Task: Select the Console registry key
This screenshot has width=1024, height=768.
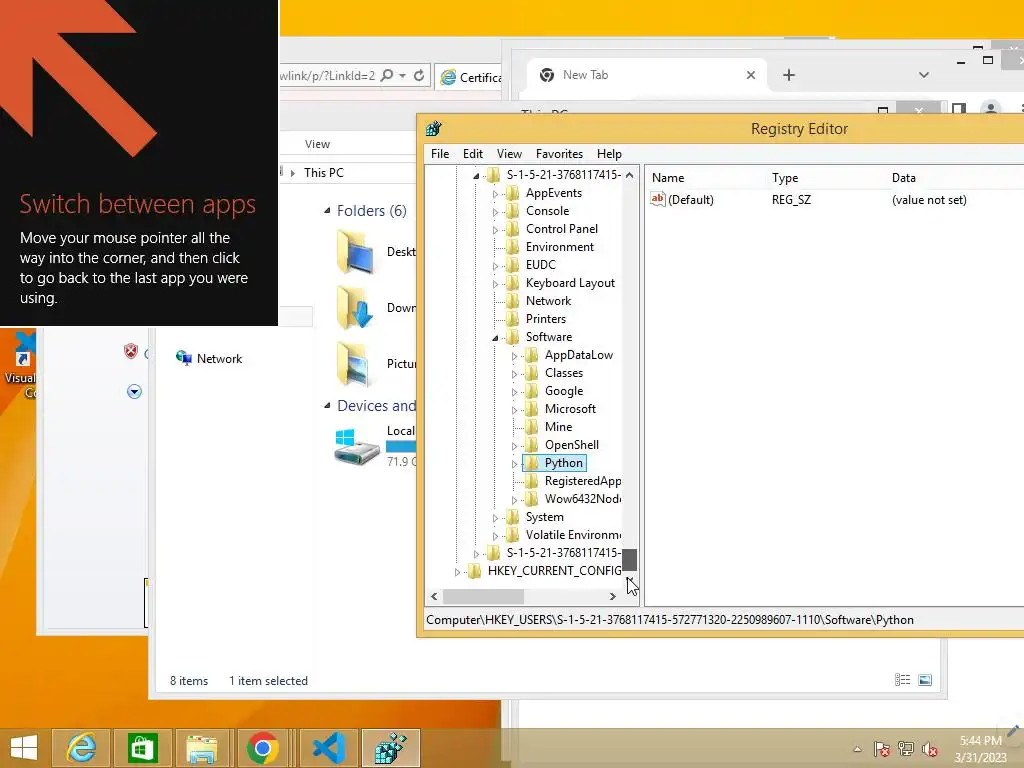Action: click(547, 211)
